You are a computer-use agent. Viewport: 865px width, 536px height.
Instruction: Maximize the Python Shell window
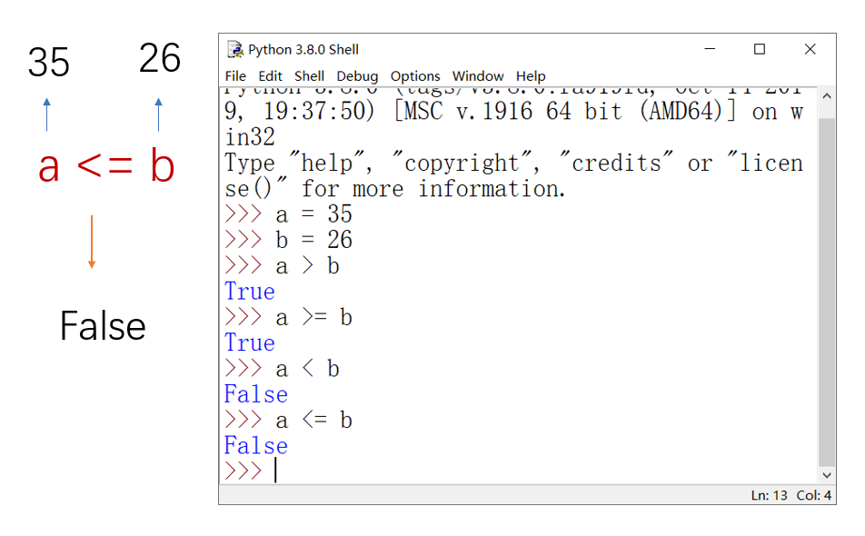click(760, 49)
